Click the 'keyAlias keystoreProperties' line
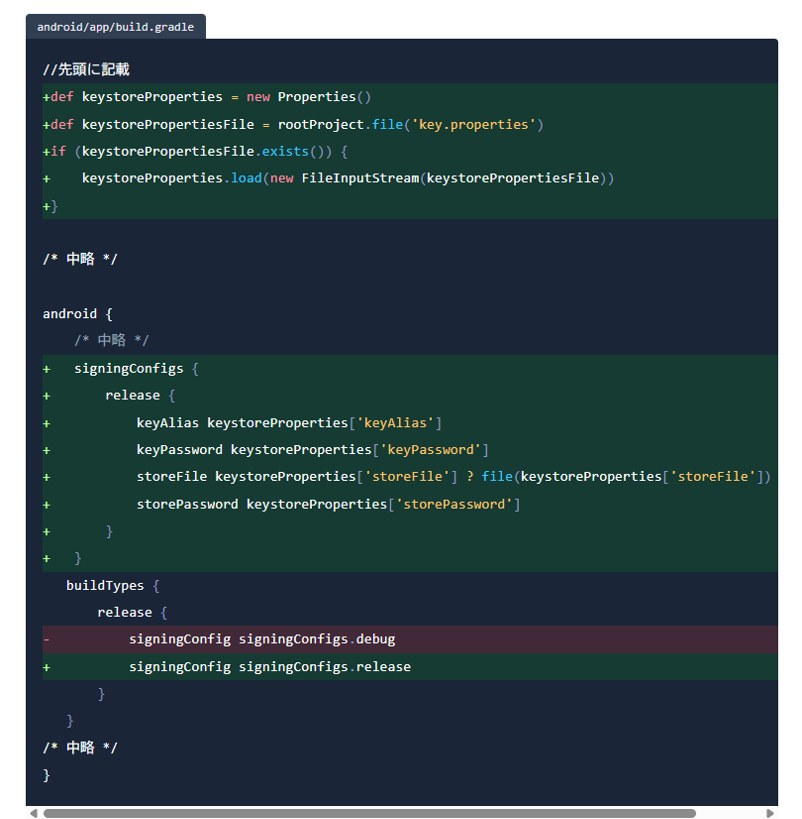Screen dimensions: 802x819 (x=410, y=423)
